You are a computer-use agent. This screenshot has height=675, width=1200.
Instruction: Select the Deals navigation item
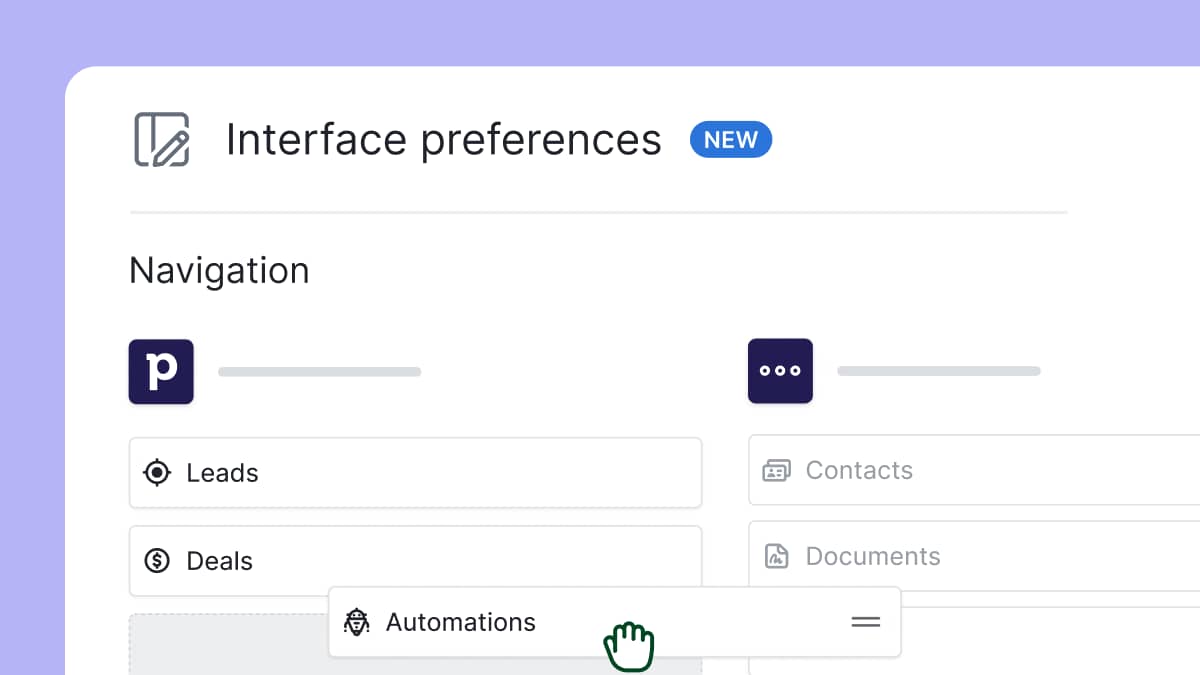[219, 561]
